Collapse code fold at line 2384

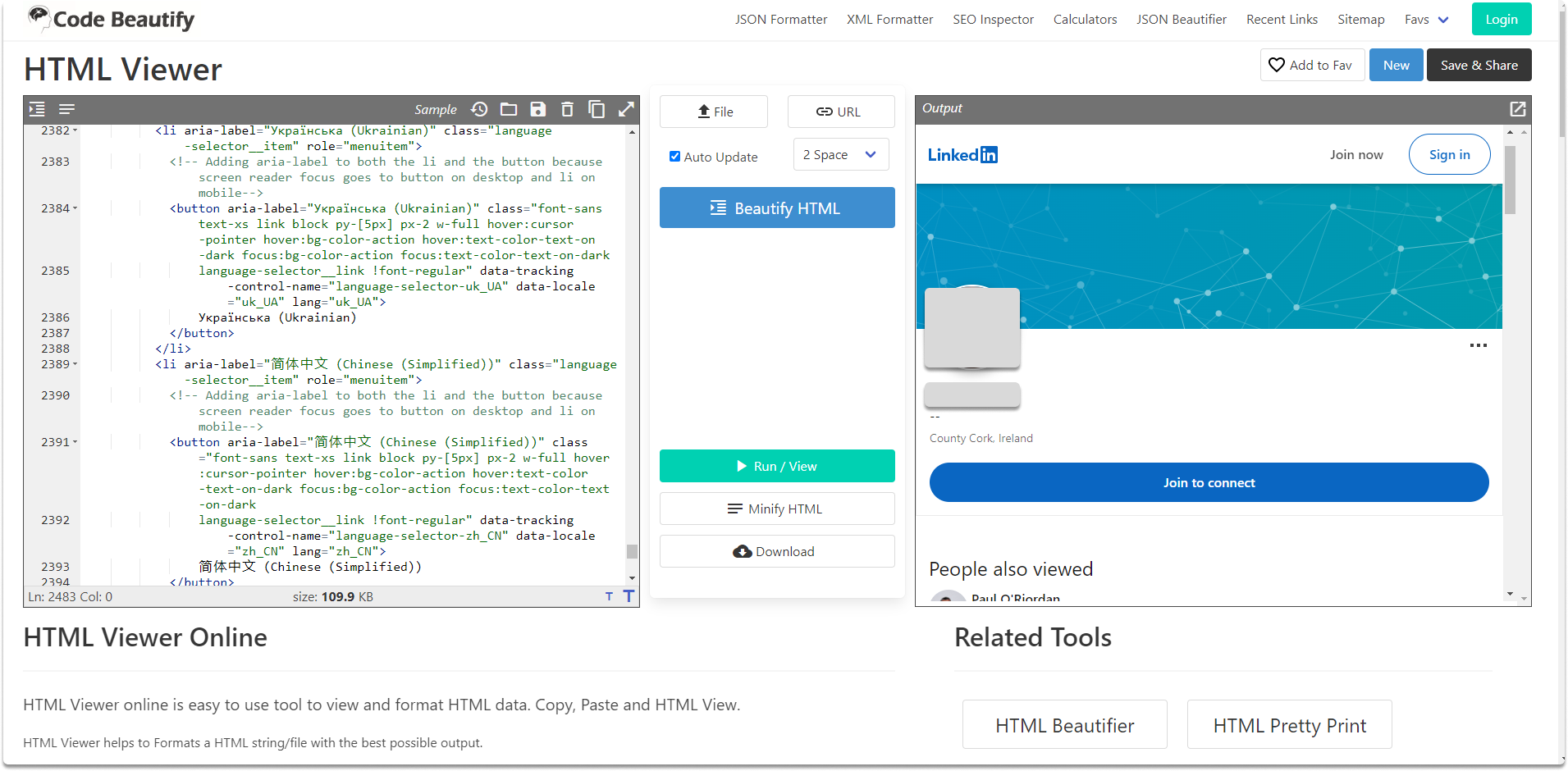[x=75, y=208]
